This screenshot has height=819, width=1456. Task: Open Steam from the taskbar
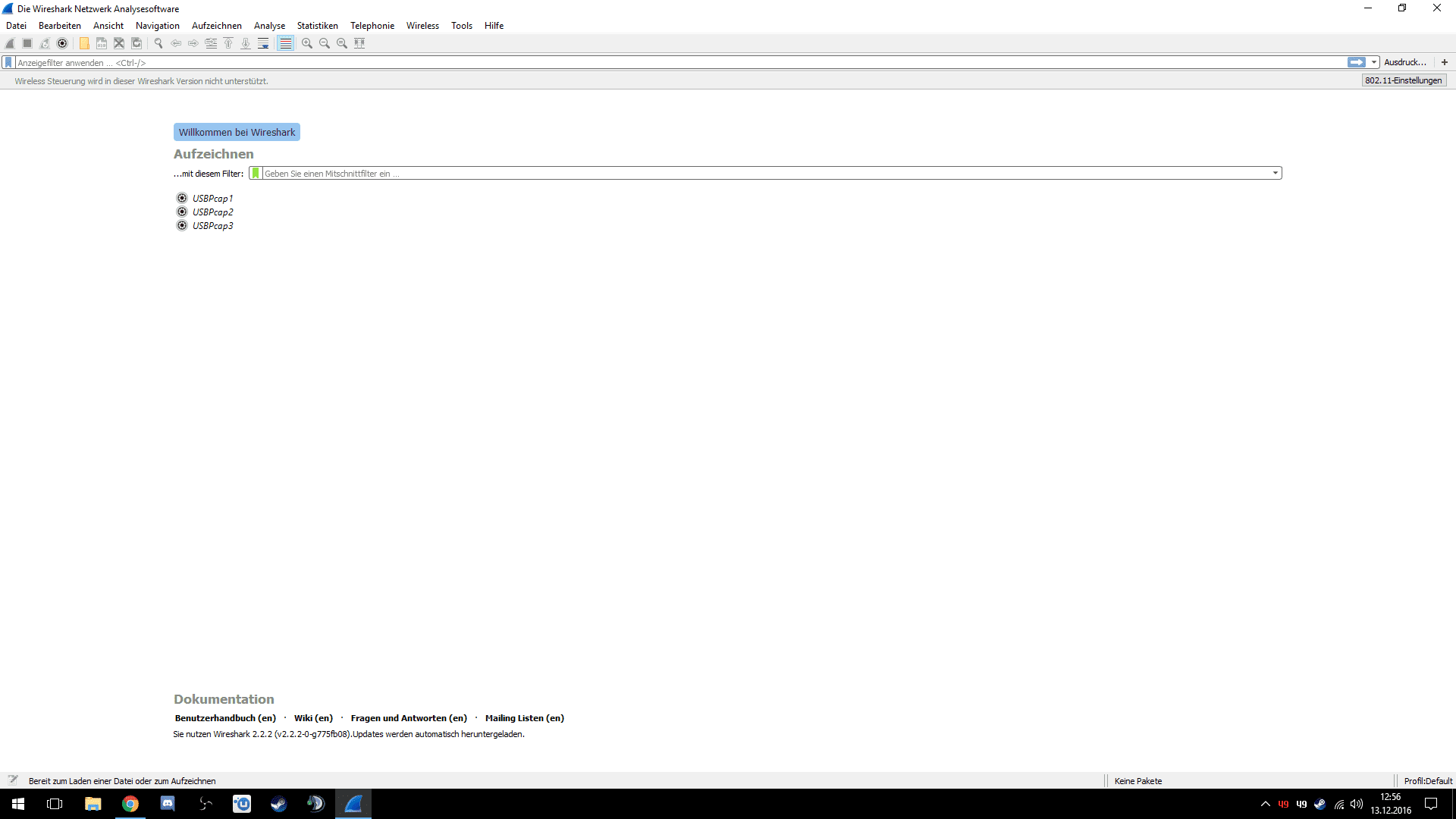click(x=279, y=804)
